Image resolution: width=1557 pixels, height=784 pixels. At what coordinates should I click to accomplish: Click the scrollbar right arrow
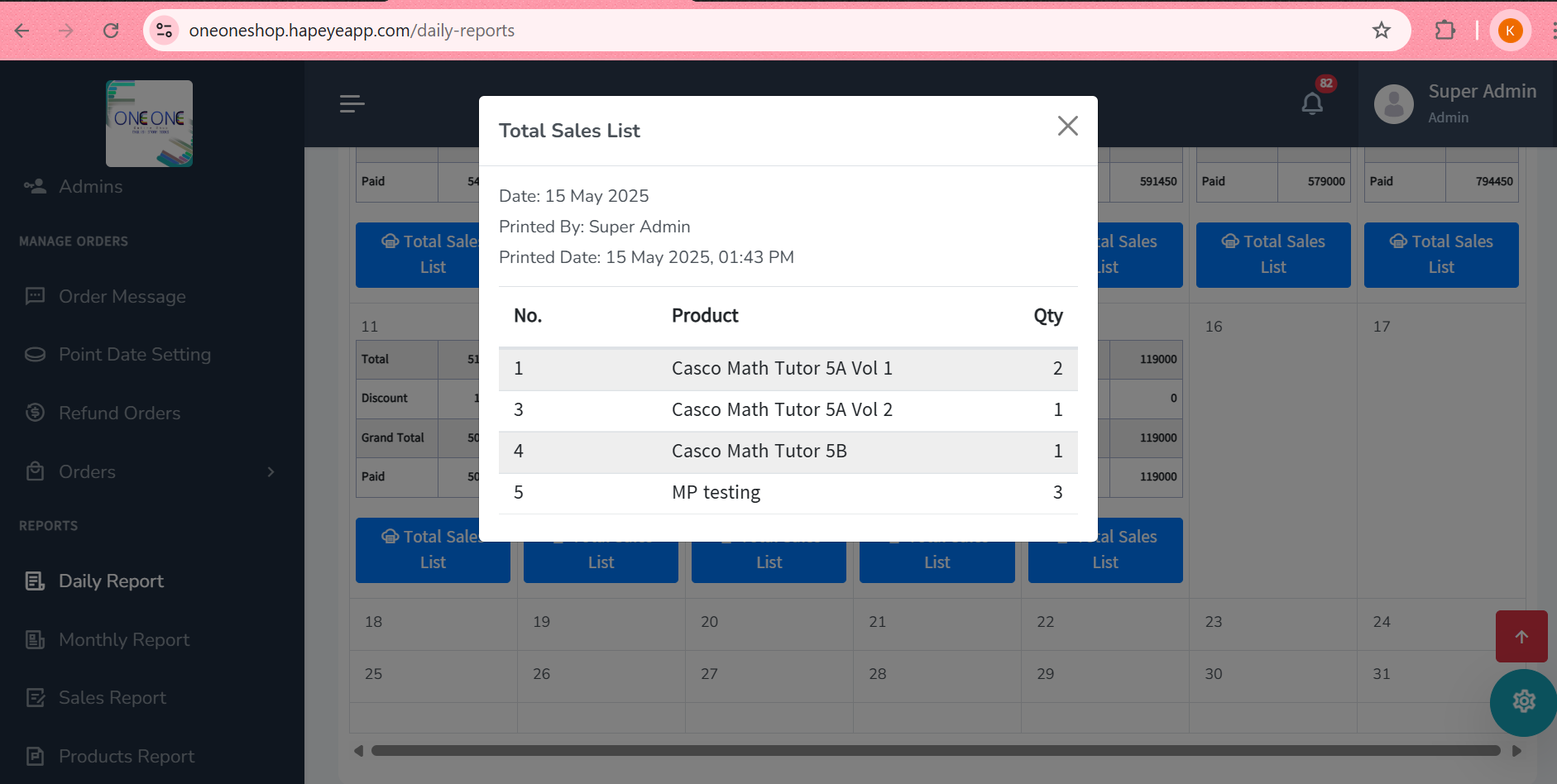point(1516,751)
